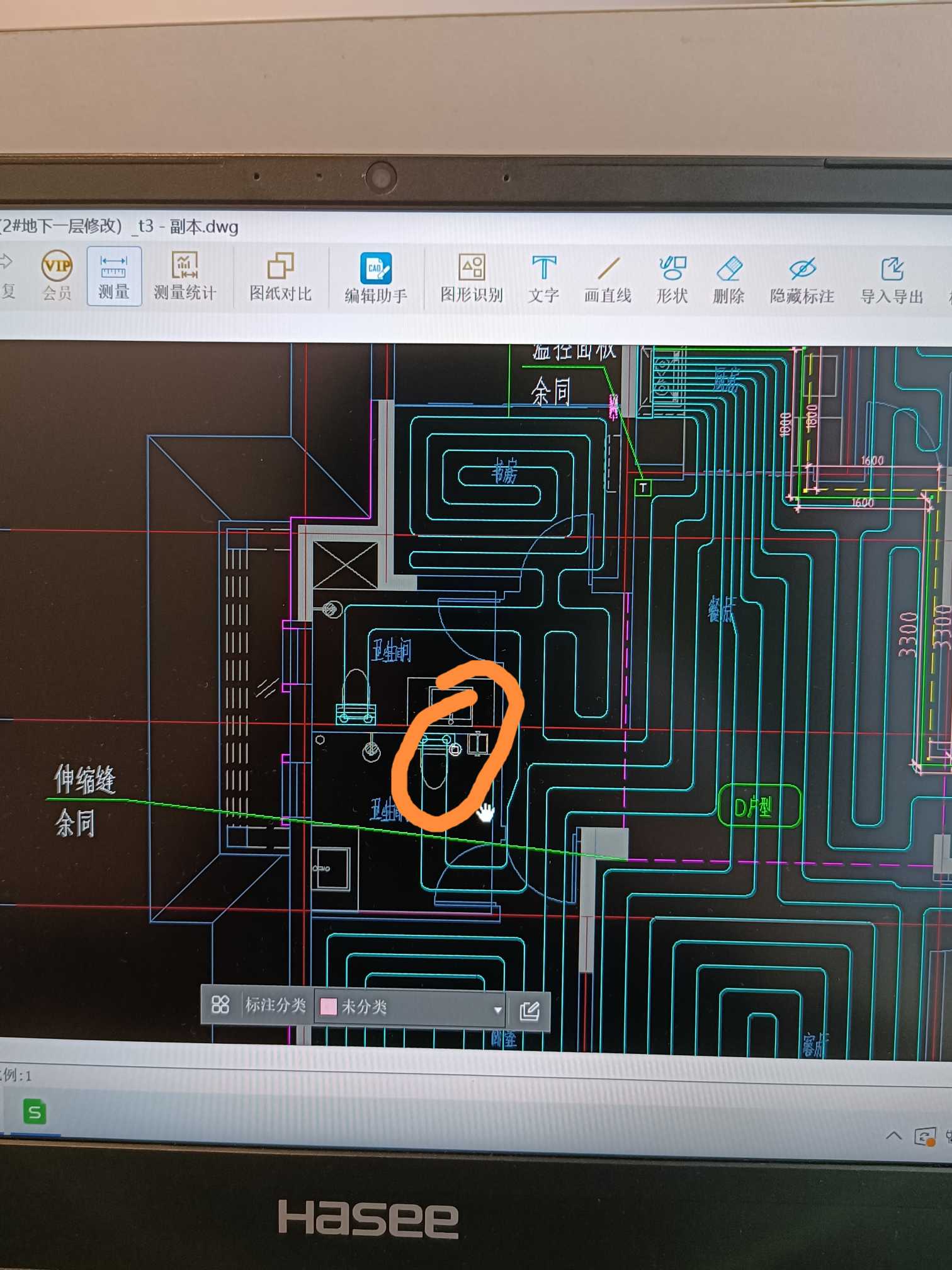The image size is (952, 1270).
Task: Click the 客厅 room label
Action: pos(815,1044)
